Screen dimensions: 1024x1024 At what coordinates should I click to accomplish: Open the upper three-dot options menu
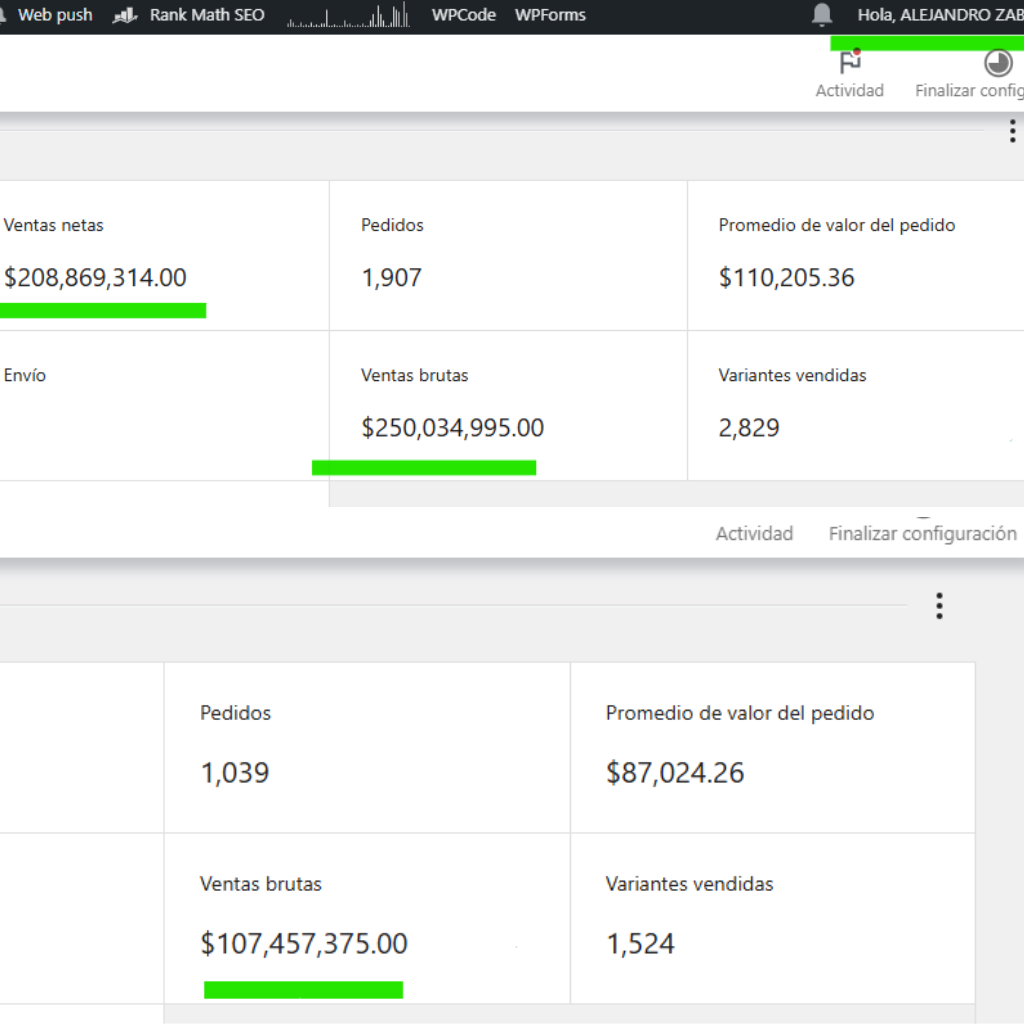pyautogui.click(x=1012, y=131)
